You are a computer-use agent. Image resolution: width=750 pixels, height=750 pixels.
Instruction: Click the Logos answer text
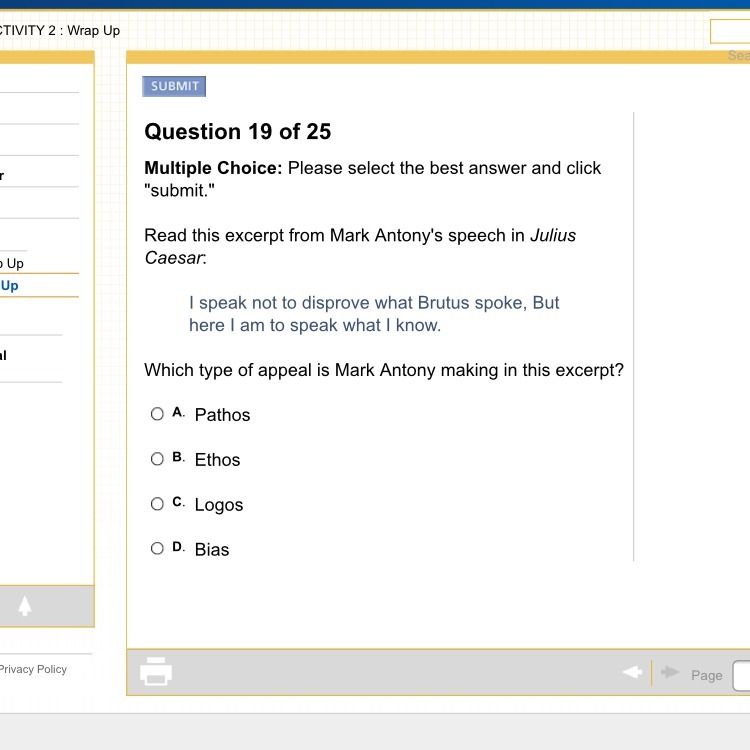coord(219,505)
